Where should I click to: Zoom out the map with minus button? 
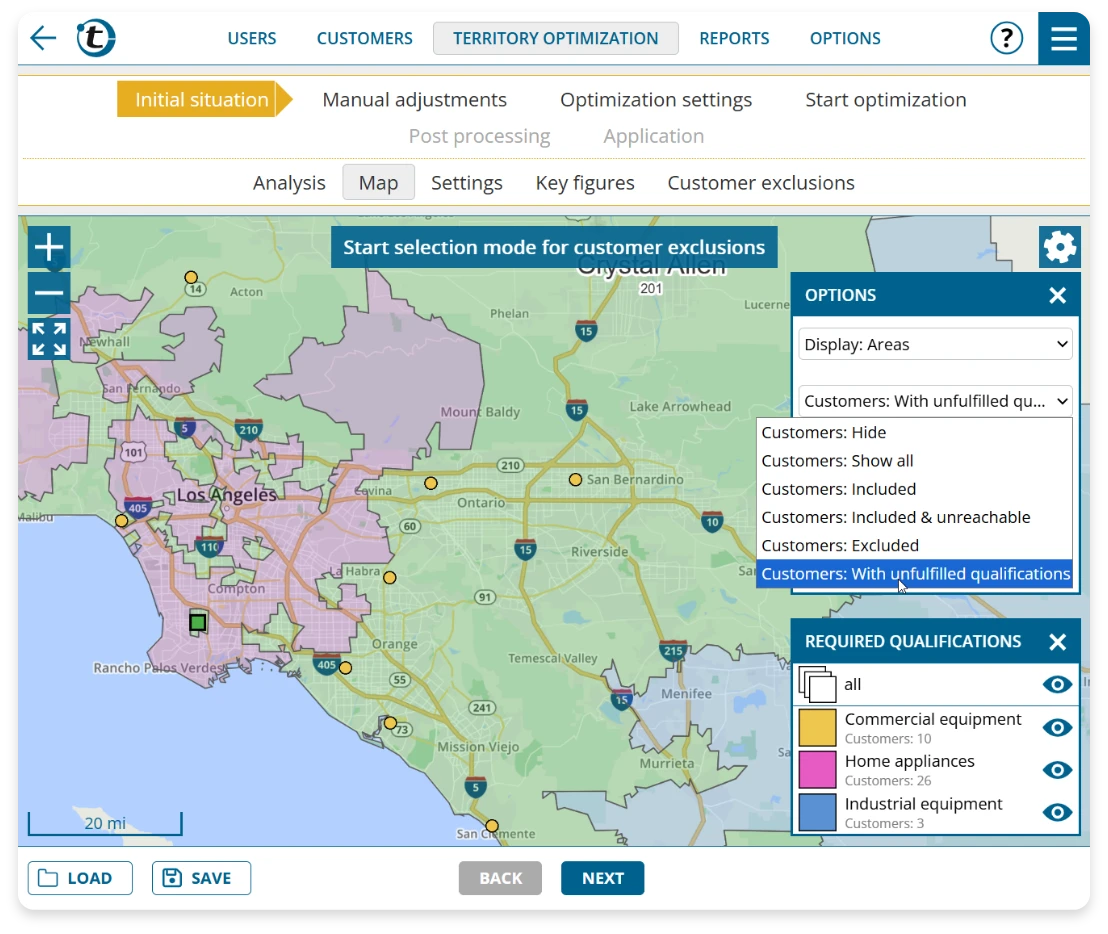point(49,292)
